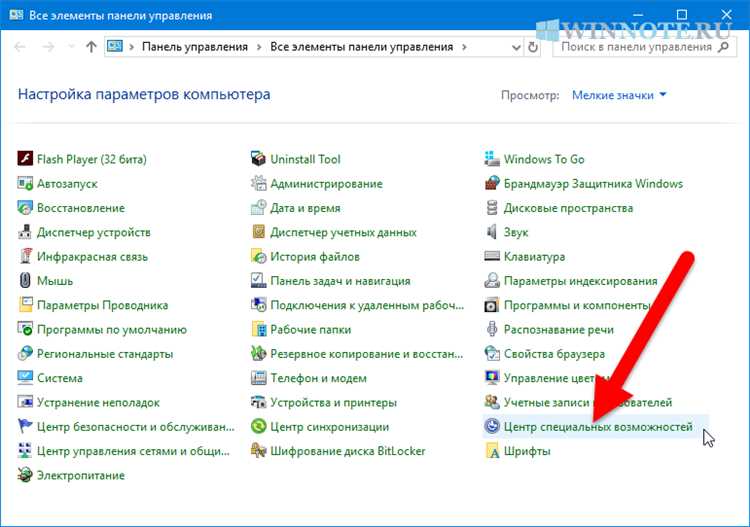Image resolution: width=750 pixels, height=527 pixels.
Task: Open the Шрифты icon
Action: 492,450
